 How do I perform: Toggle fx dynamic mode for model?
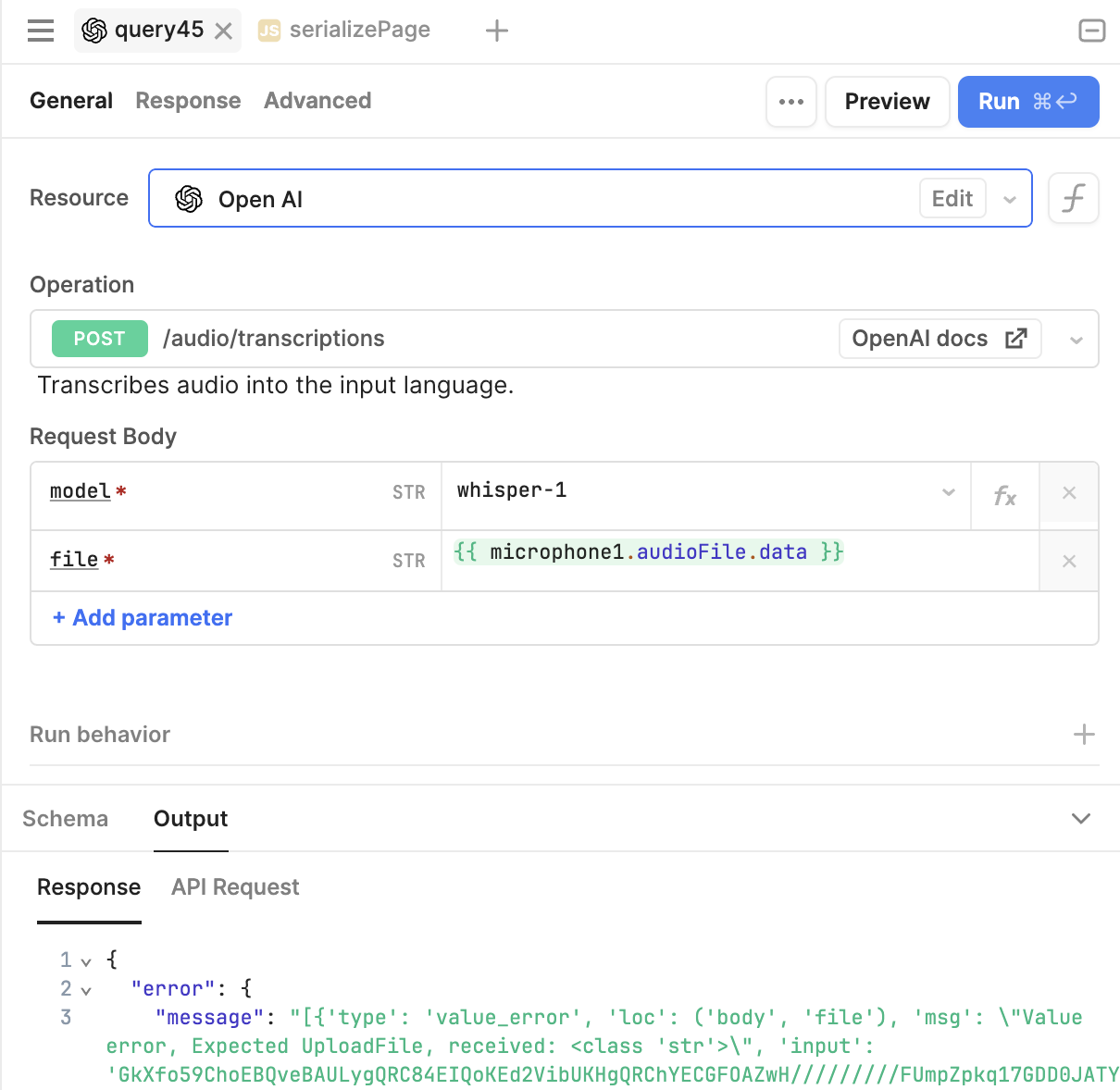[1004, 496]
